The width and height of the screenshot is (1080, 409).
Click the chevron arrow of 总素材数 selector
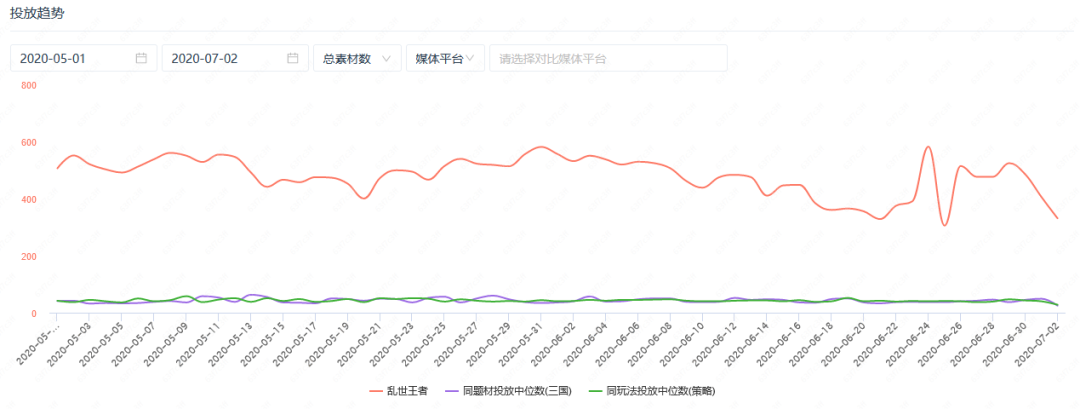click(x=386, y=58)
